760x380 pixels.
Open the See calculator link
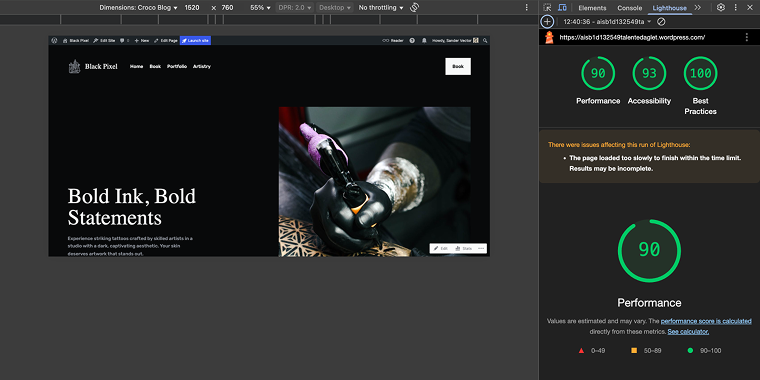688,332
